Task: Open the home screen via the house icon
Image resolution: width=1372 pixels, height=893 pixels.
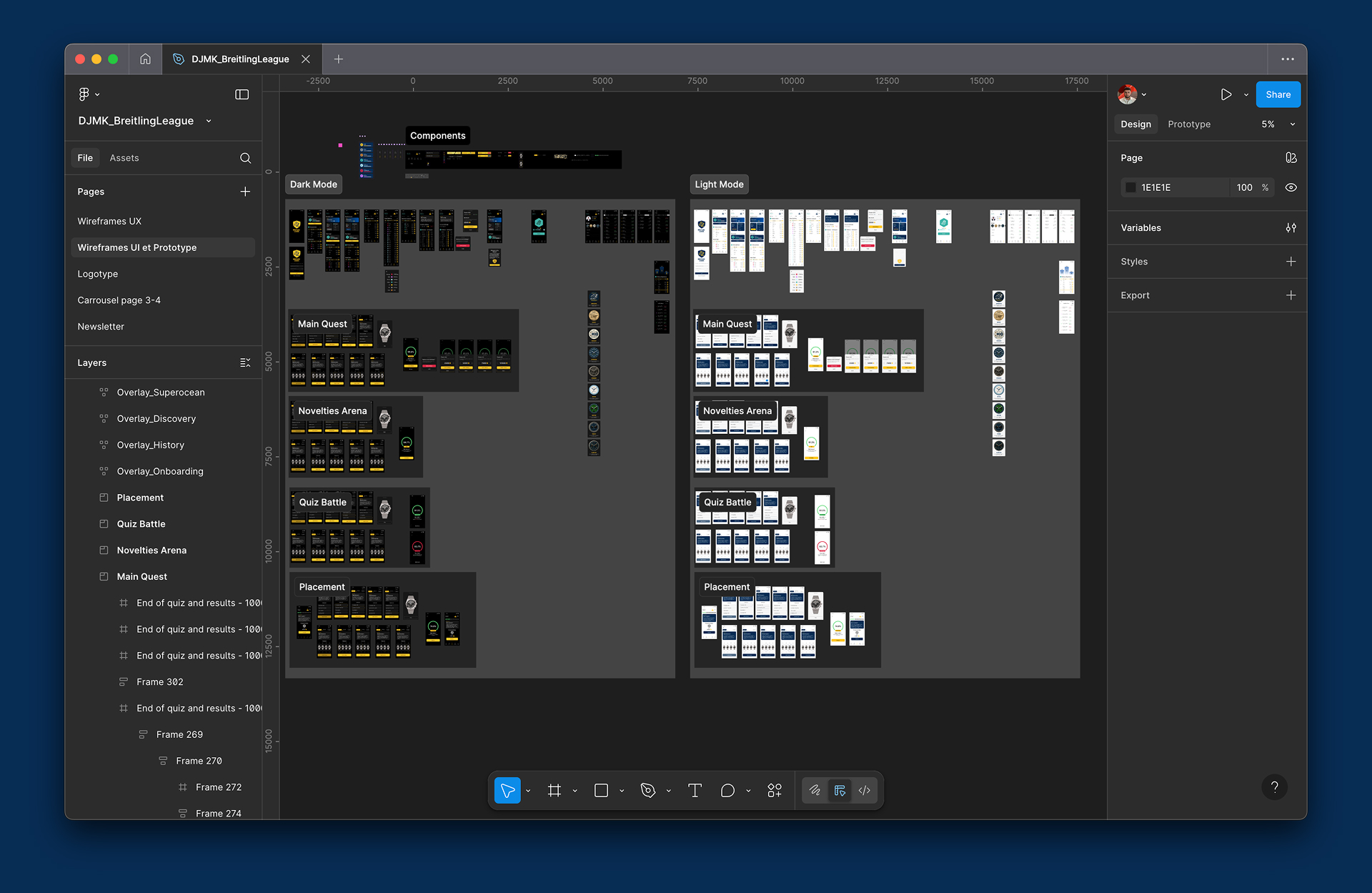Action: [x=145, y=59]
